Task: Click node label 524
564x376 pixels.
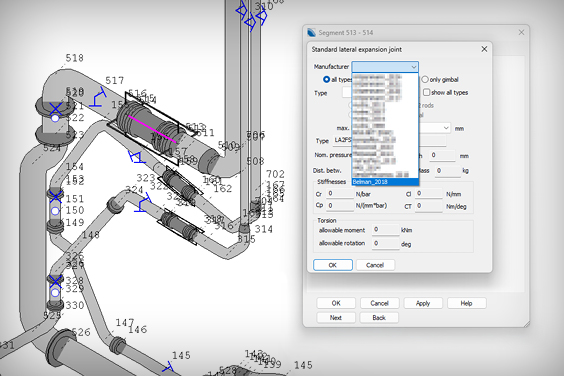Action: pos(52,148)
